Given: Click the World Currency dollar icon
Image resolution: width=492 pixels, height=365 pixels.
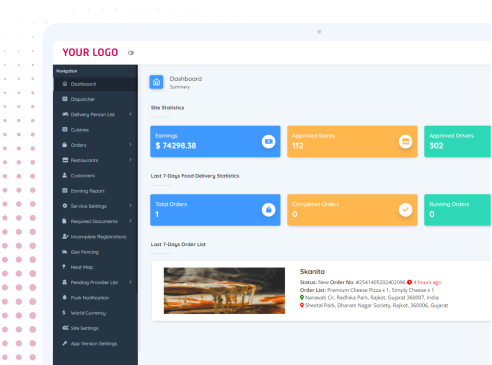Looking at the screenshot, I should pyautogui.click(x=64, y=313).
